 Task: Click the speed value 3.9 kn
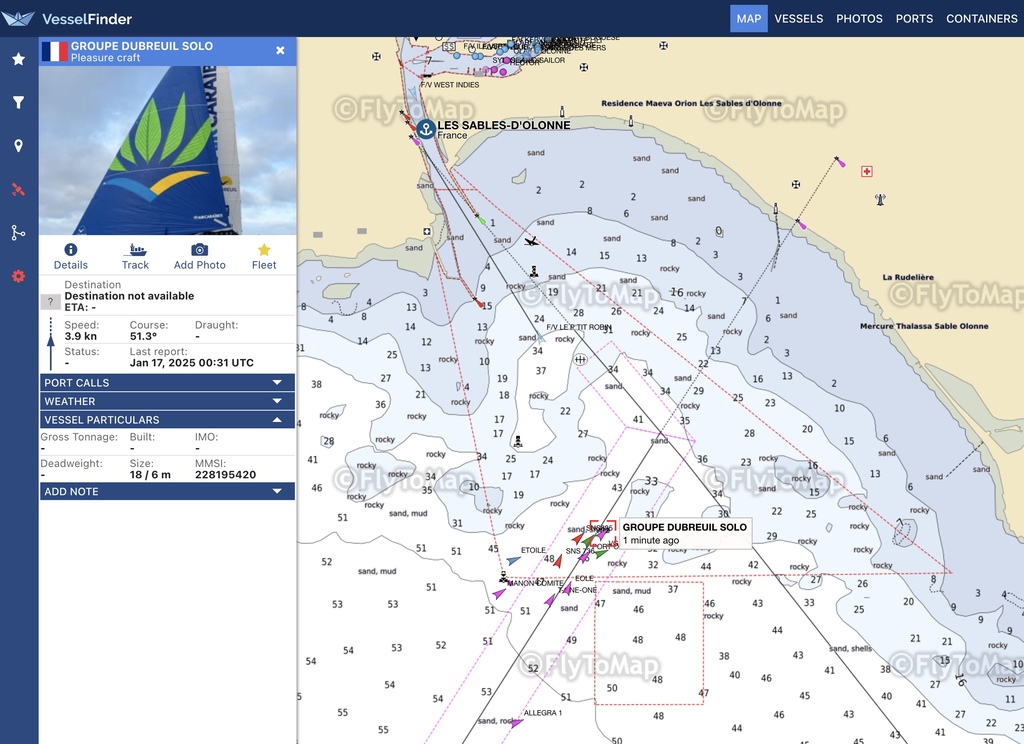point(80,336)
